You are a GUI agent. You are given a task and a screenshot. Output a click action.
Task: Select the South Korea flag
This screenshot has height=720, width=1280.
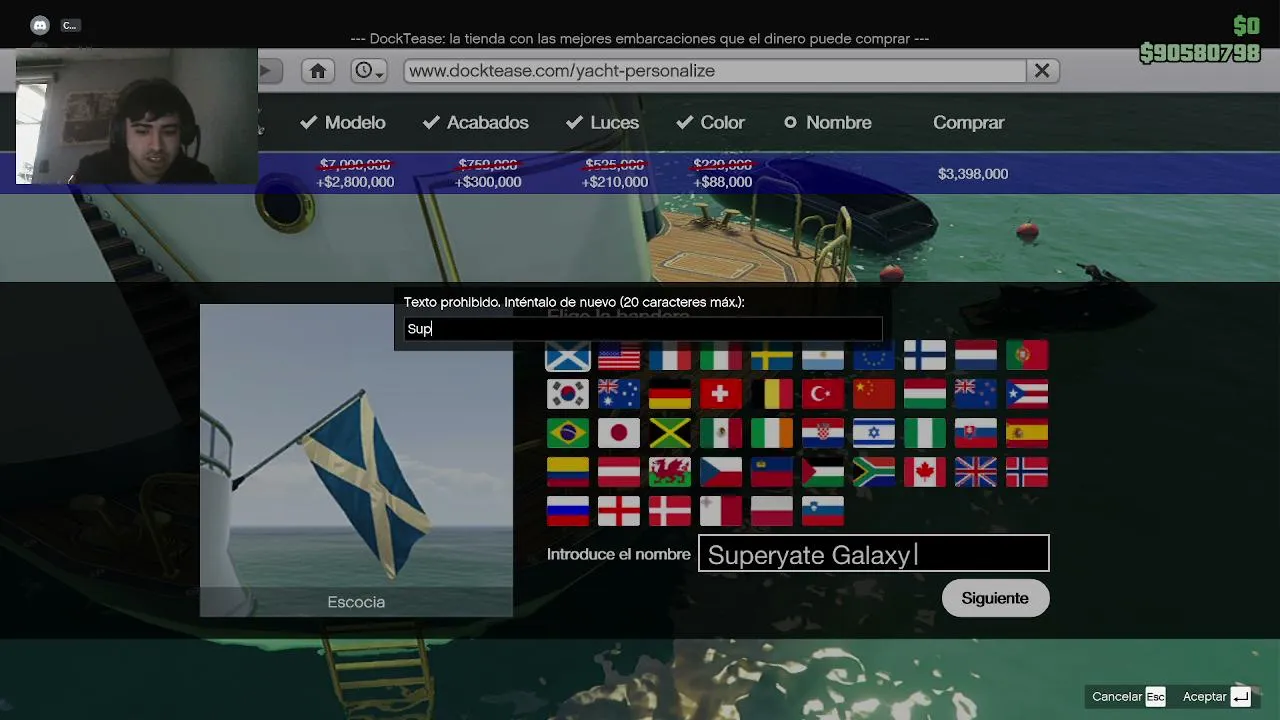[x=568, y=394]
